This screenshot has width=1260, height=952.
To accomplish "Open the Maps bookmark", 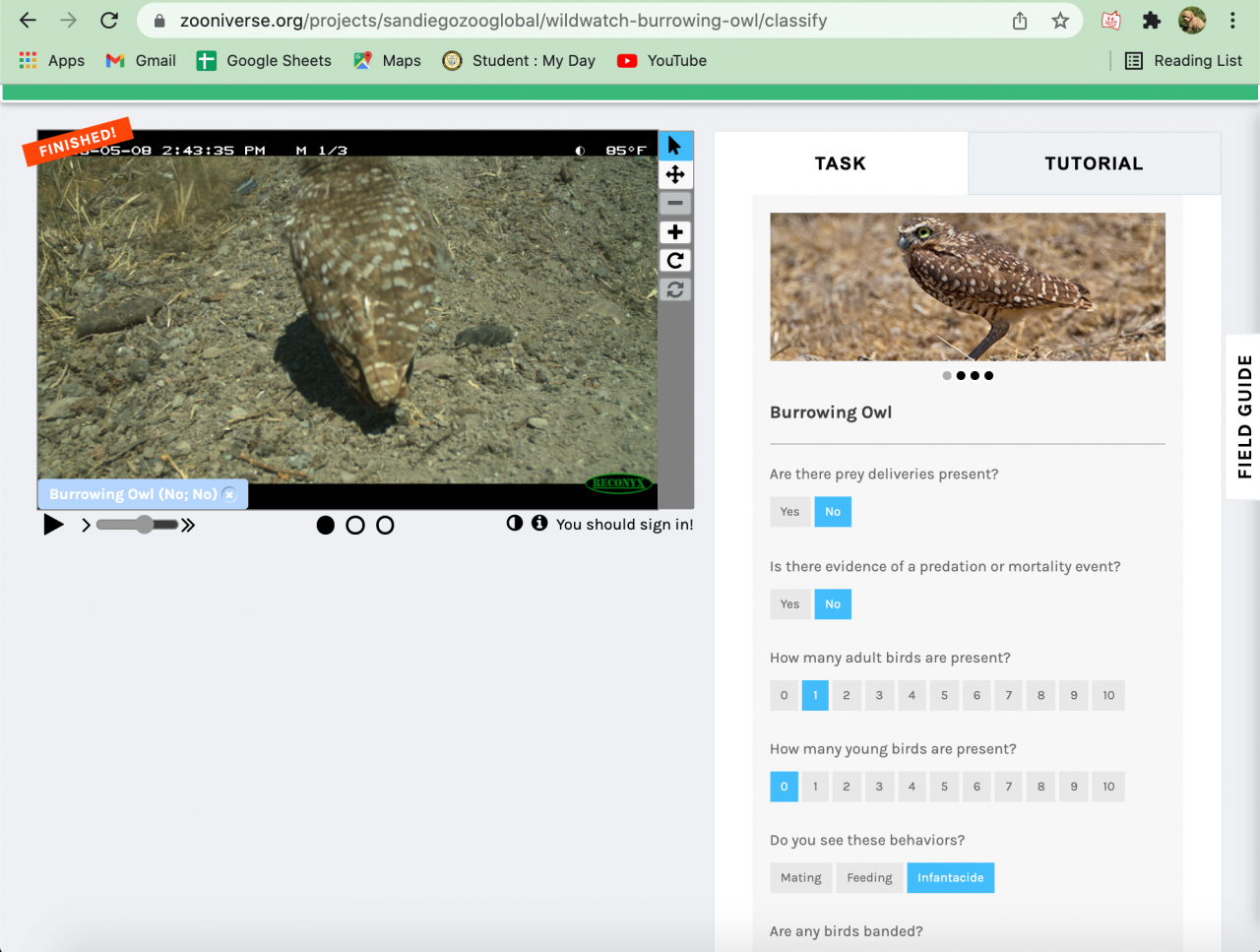I will 387,61.
